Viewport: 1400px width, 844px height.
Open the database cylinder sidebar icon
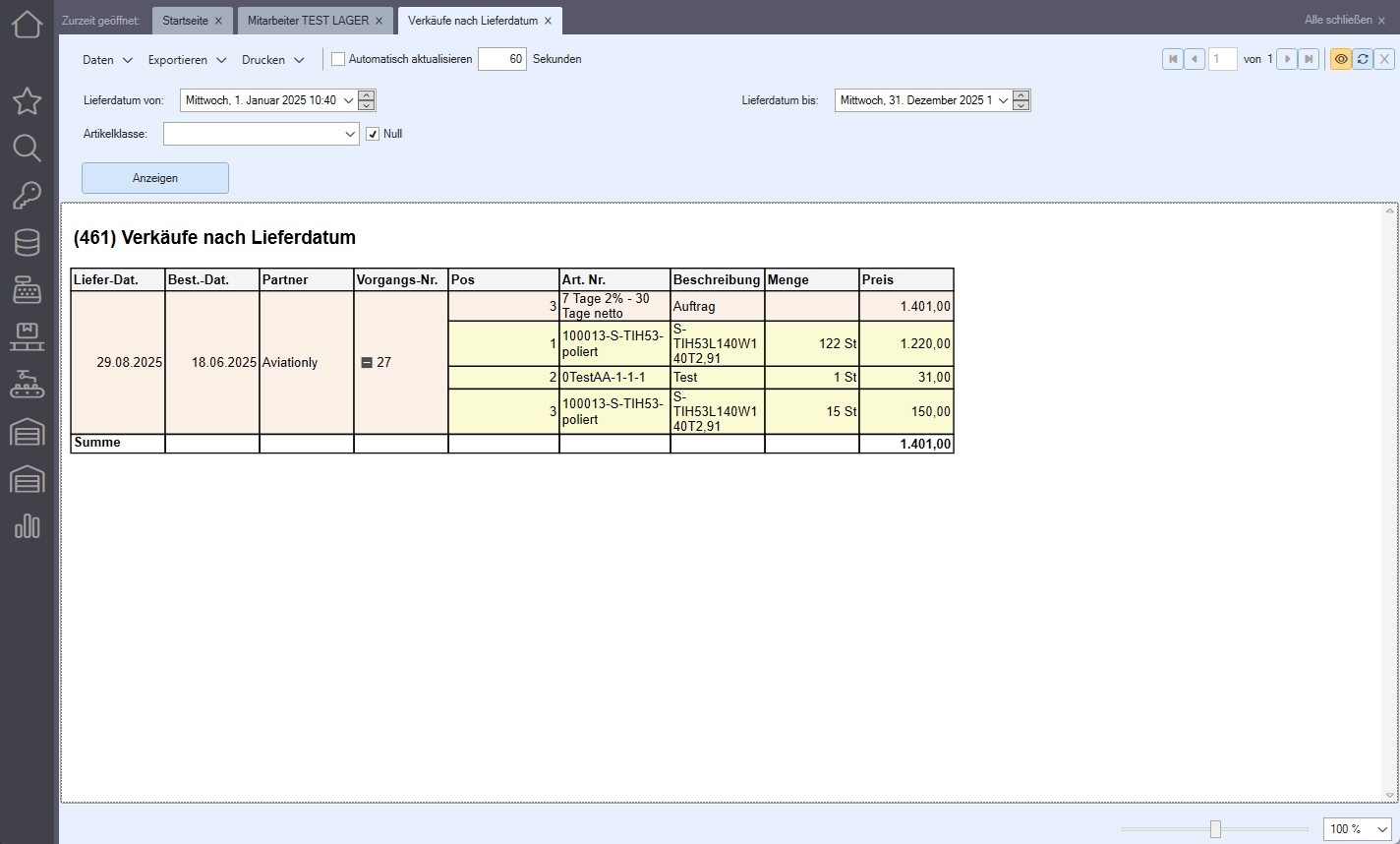(x=27, y=242)
